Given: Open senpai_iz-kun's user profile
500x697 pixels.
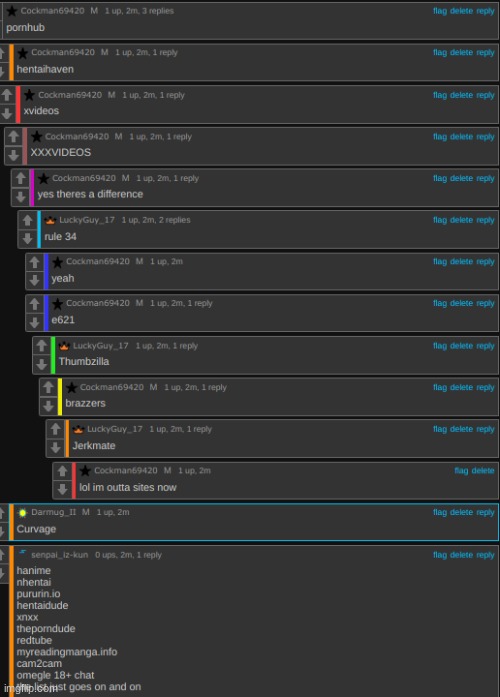Looking at the screenshot, I should pyautogui.click(x=60, y=555).
